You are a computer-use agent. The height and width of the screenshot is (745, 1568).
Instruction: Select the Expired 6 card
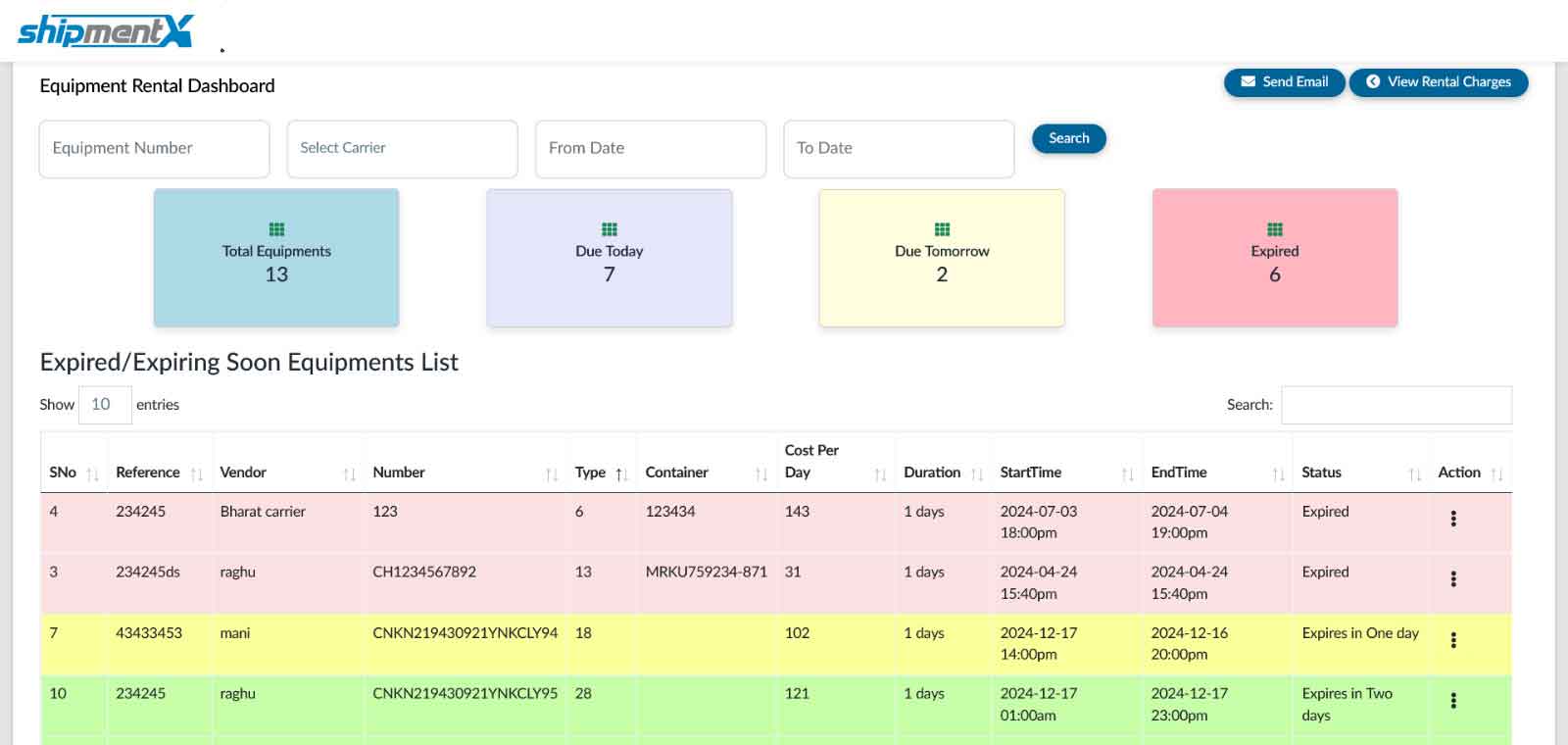[1275, 258]
